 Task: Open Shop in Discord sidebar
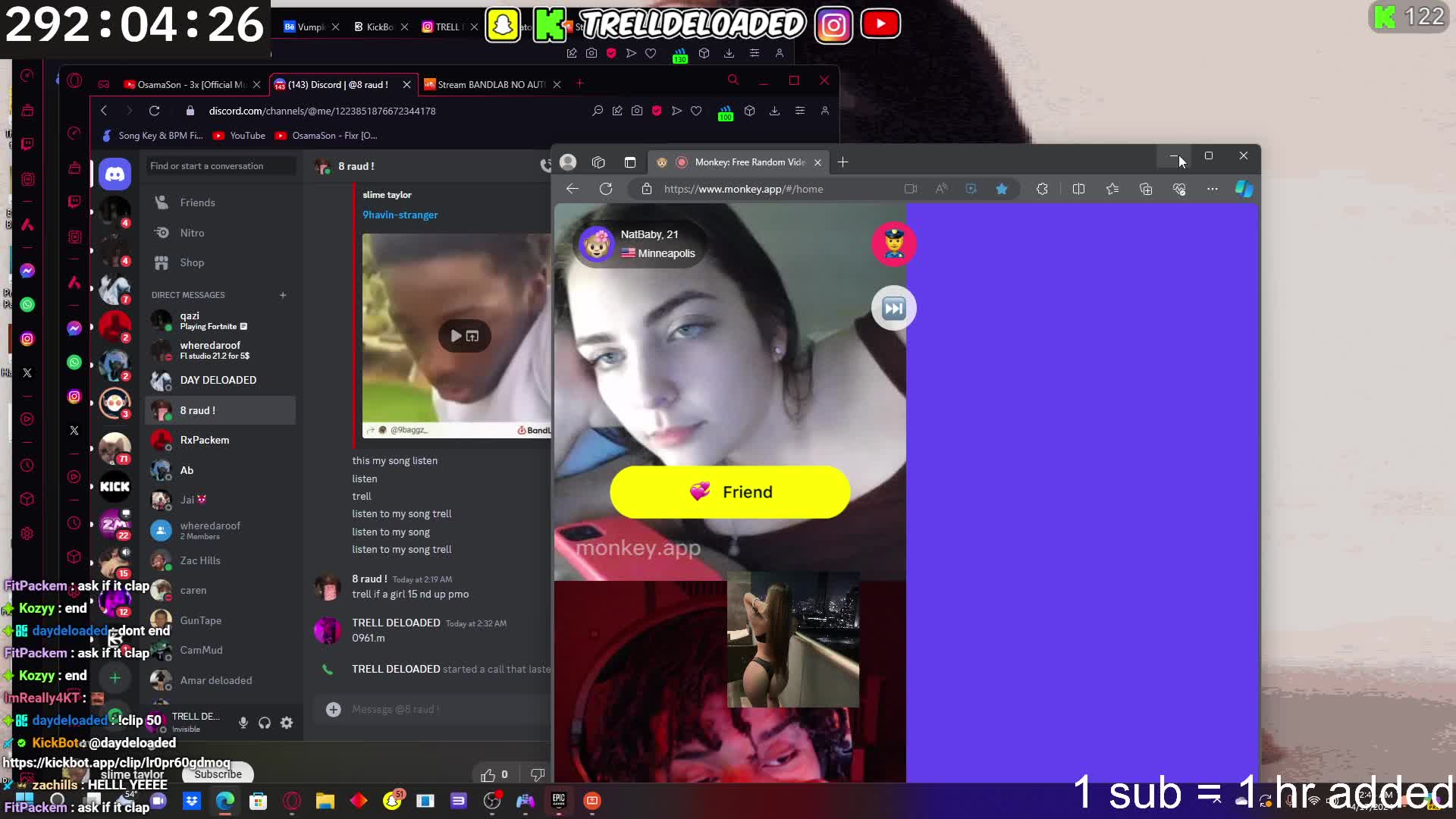click(x=220, y=262)
